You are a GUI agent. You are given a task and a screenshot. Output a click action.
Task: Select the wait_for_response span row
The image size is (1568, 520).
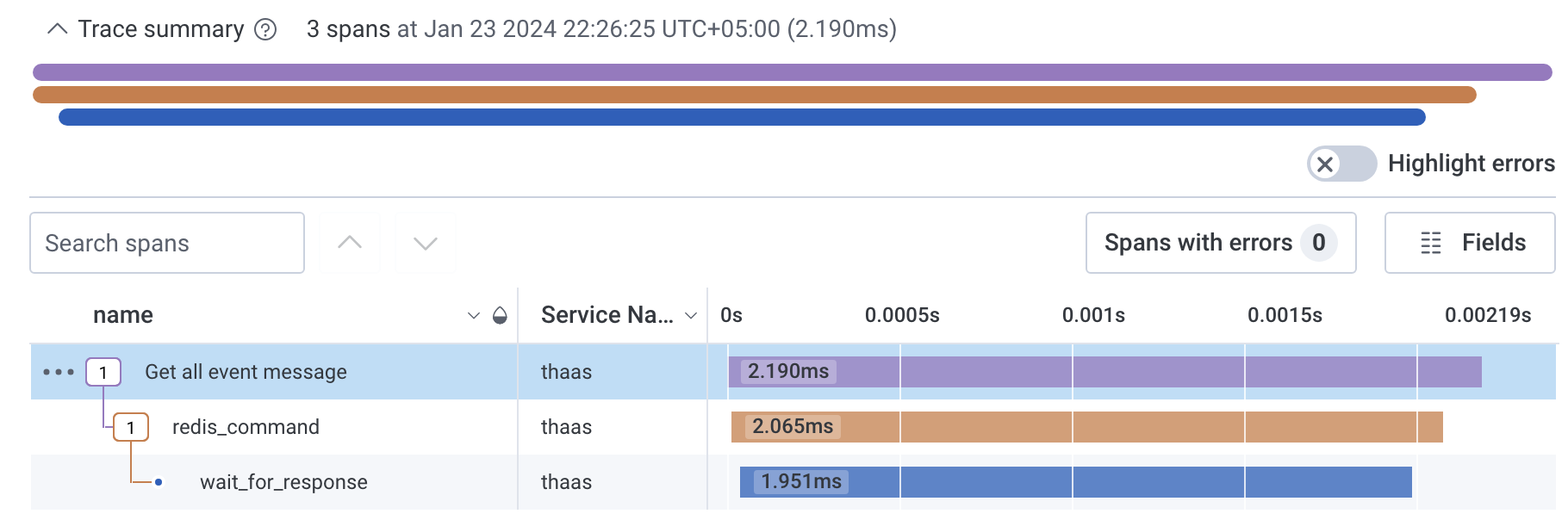click(283, 482)
